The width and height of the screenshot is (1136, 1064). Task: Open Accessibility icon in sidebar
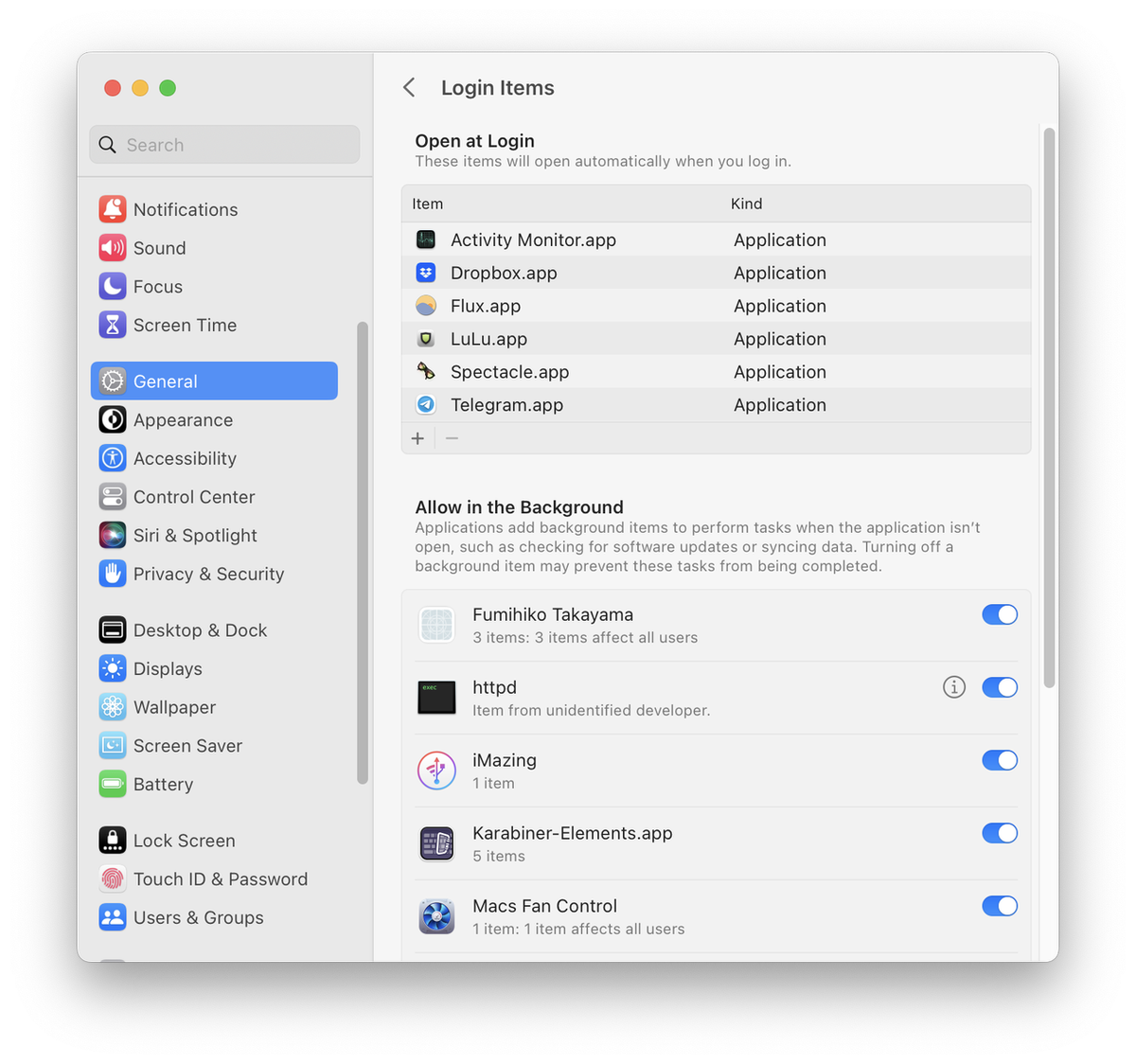113,458
